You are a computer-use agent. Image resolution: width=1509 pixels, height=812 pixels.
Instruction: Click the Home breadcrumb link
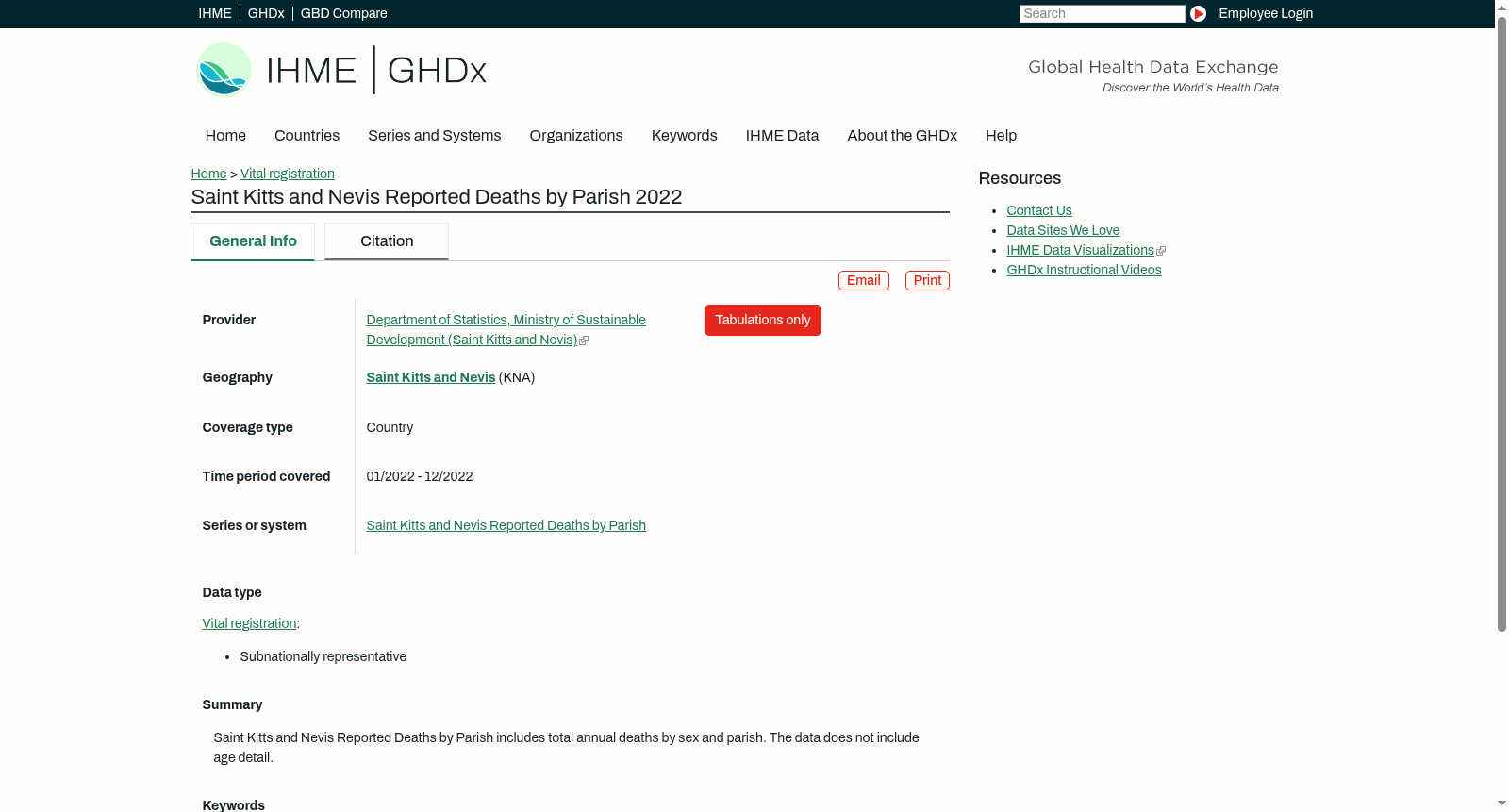click(x=208, y=174)
